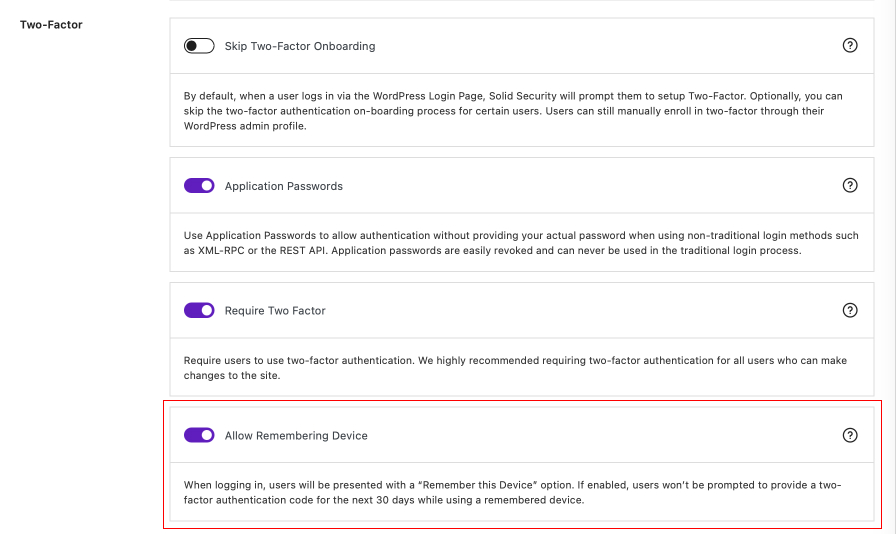Show help for Allow Remembering Device
Viewport: 896px width, 534px height.
(850, 435)
